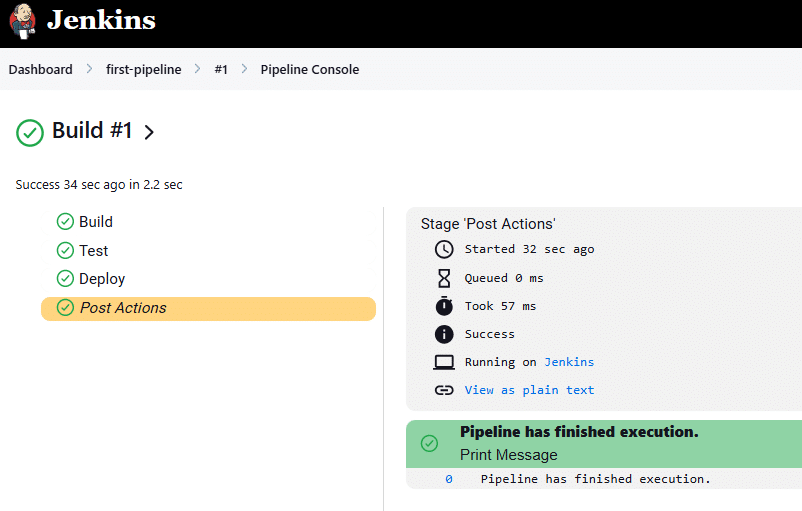
Task: Select the highlighted Post Actions stage
Action: click(123, 308)
